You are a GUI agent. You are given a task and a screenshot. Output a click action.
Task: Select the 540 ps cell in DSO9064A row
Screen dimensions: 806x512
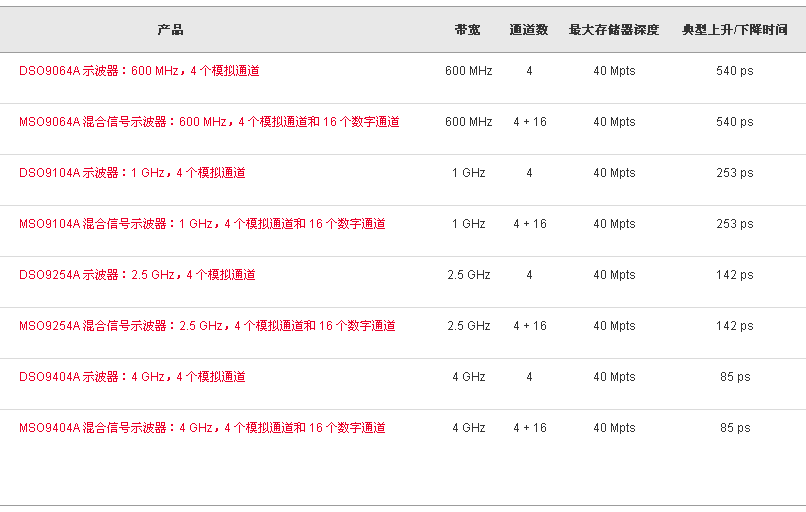[x=735, y=71]
